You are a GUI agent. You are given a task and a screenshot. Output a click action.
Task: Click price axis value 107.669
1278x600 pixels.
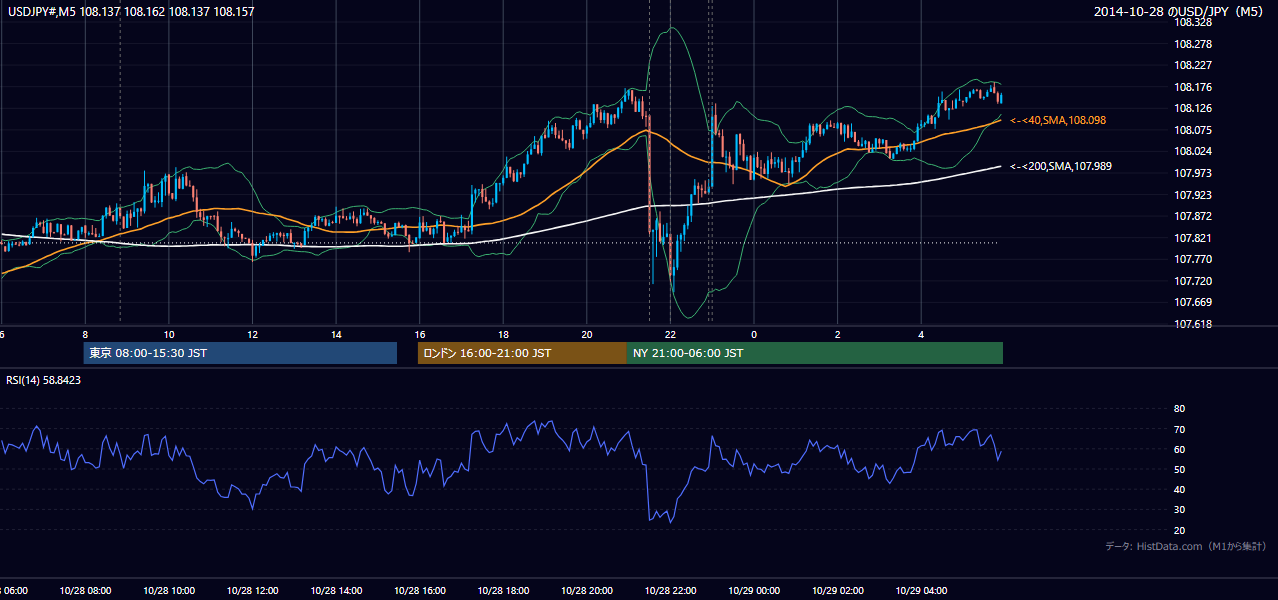(1193, 302)
